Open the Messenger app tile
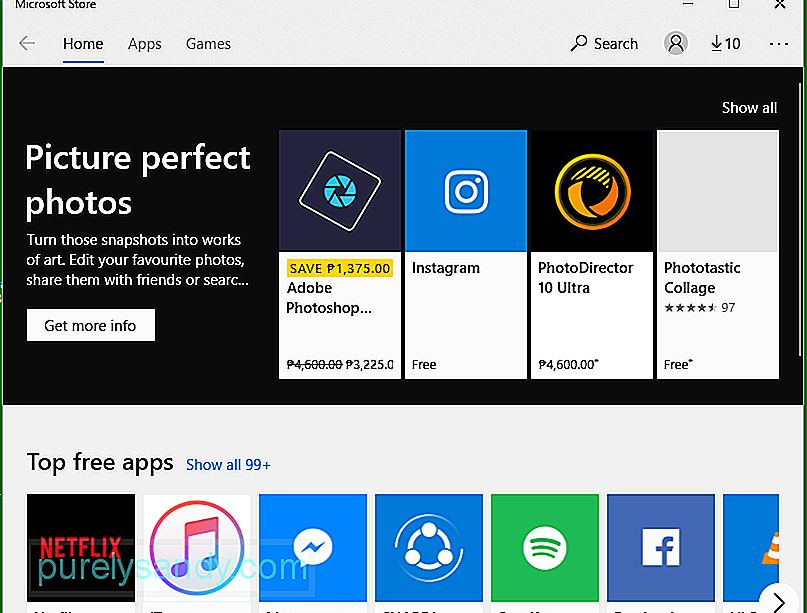Viewport: 807px width, 613px height. pyautogui.click(x=313, y=548)
